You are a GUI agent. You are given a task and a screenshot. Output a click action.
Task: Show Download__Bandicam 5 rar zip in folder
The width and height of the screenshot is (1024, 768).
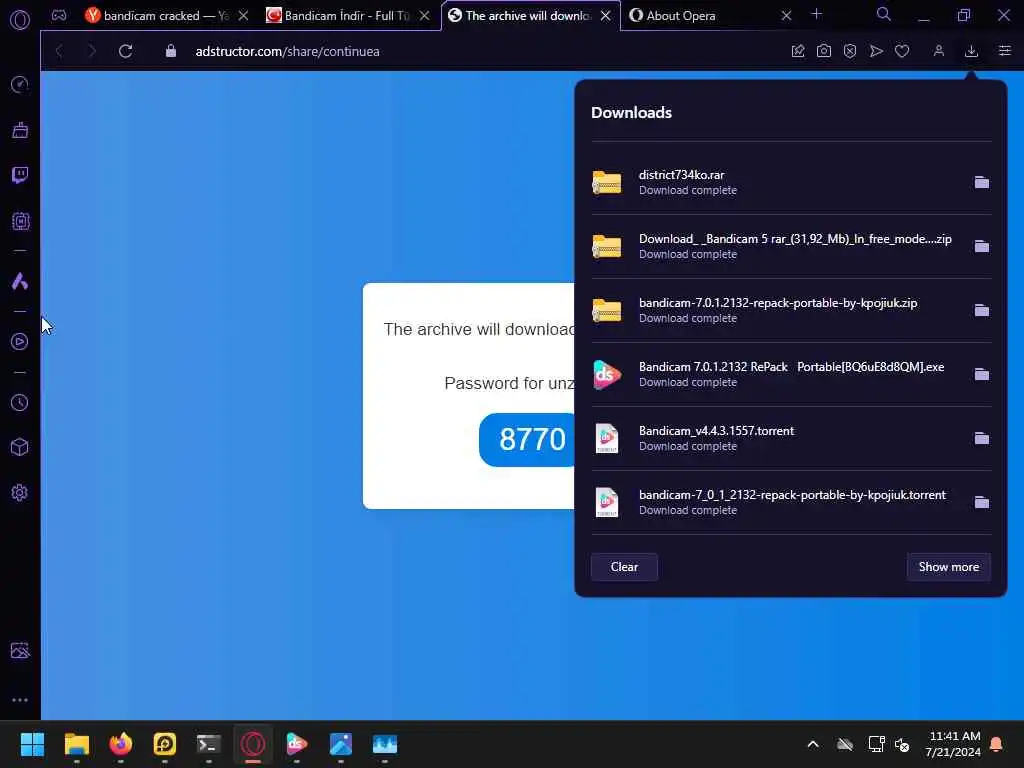tap(982, 246)
